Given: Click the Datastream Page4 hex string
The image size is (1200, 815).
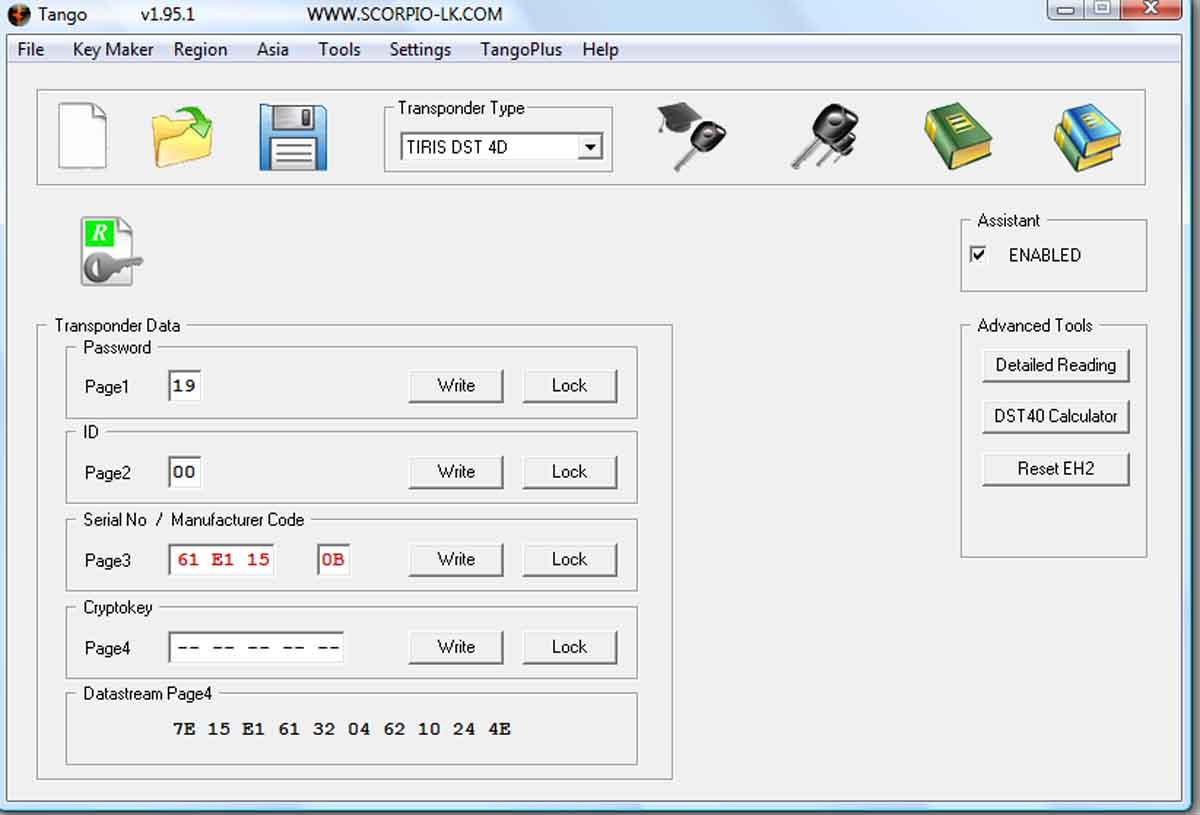Looking at the screenshot, I should click(342, 729).
